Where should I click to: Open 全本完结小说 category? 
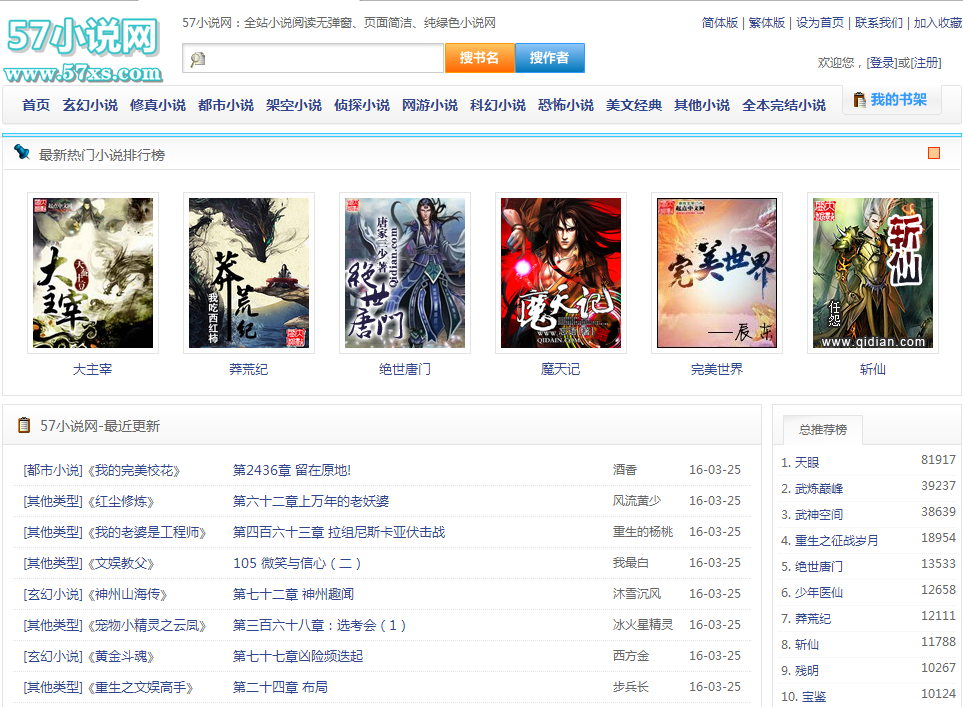point(784,105)
